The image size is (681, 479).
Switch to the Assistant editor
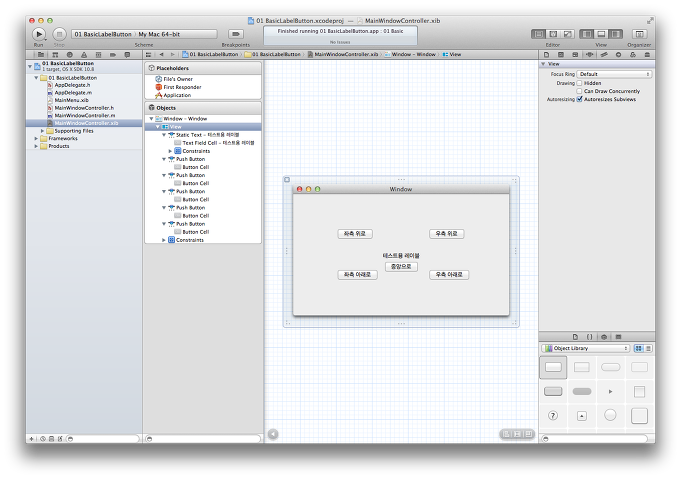tap(553, 34)
